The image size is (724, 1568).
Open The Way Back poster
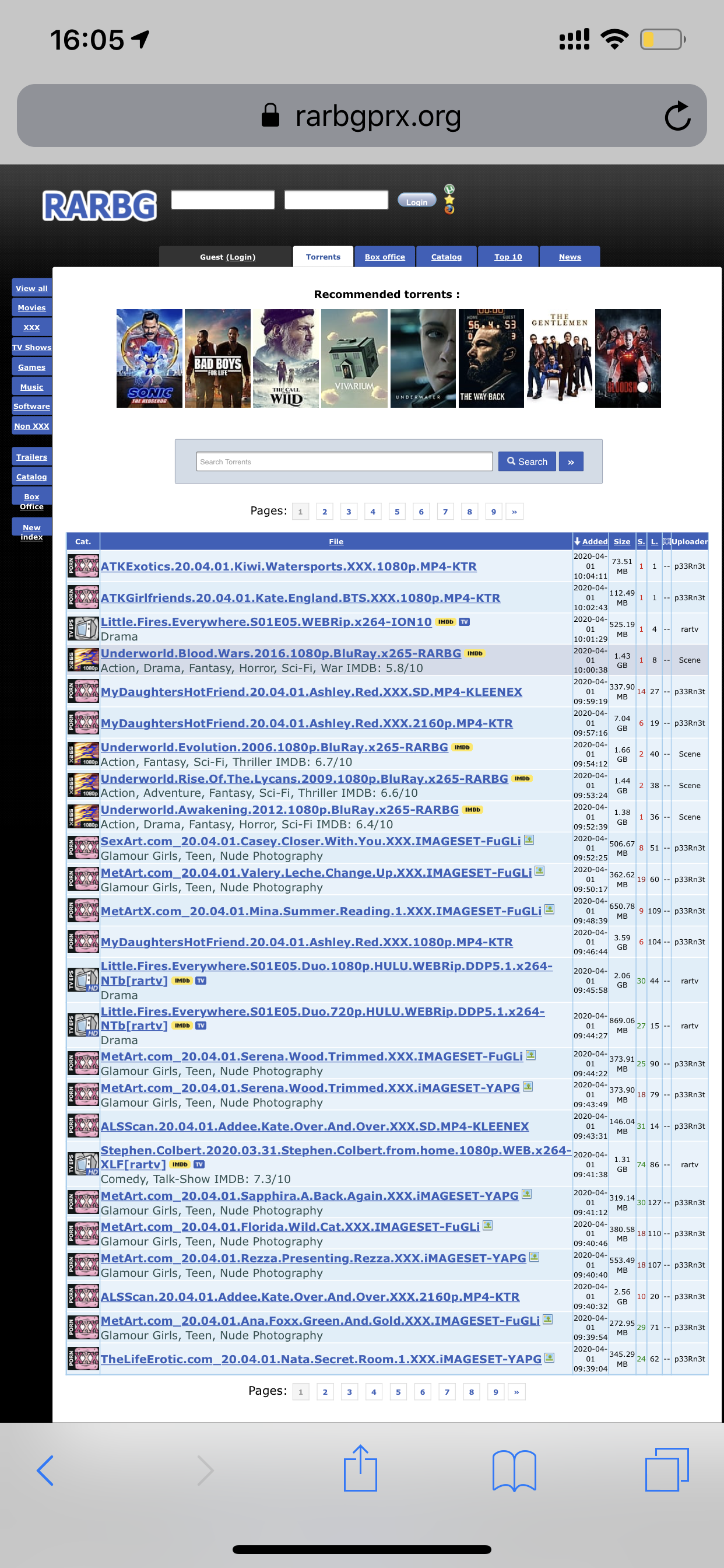[491, 359]
